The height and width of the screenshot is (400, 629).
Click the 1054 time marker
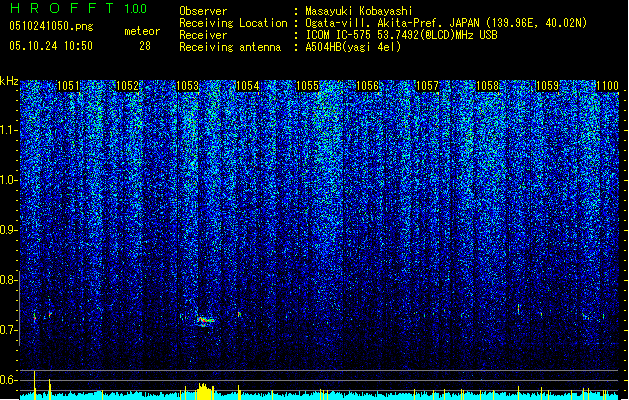coord(248,86)
